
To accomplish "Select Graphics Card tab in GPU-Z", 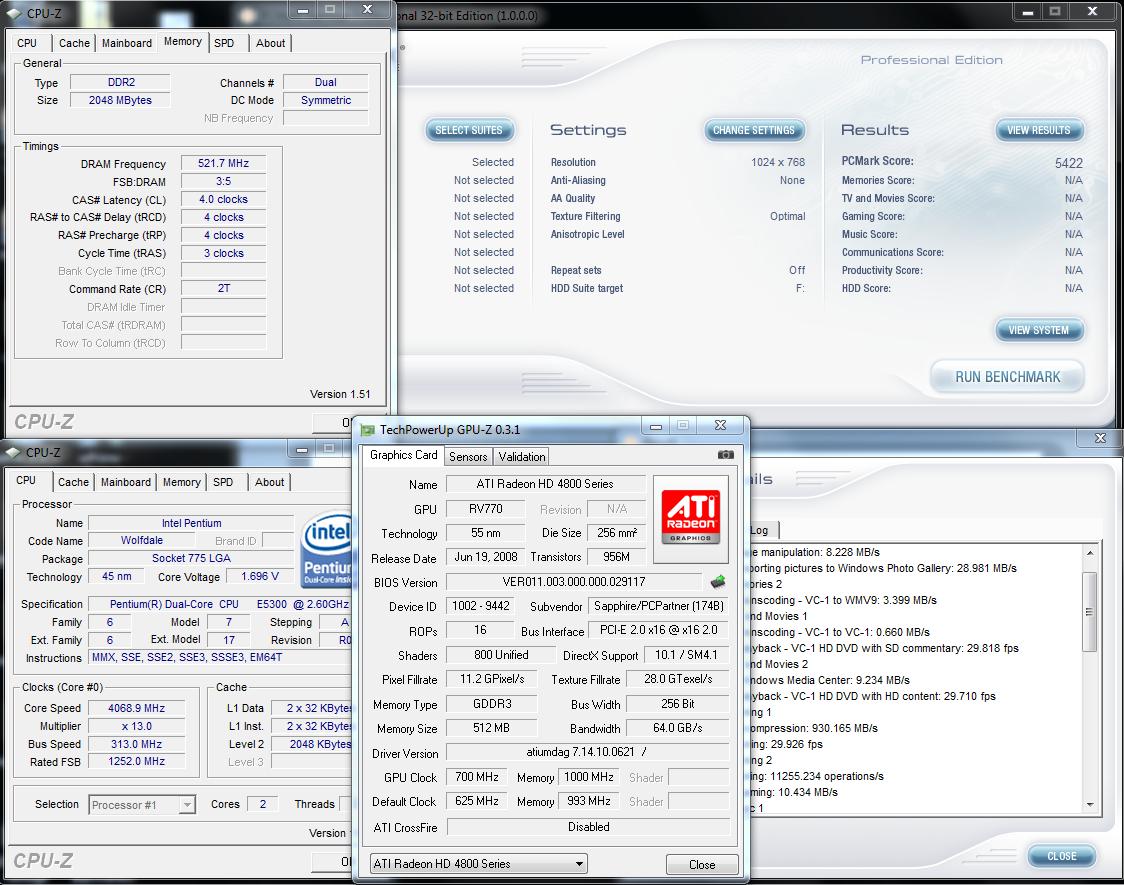I will pyautogui.click(x=404, y=455).
